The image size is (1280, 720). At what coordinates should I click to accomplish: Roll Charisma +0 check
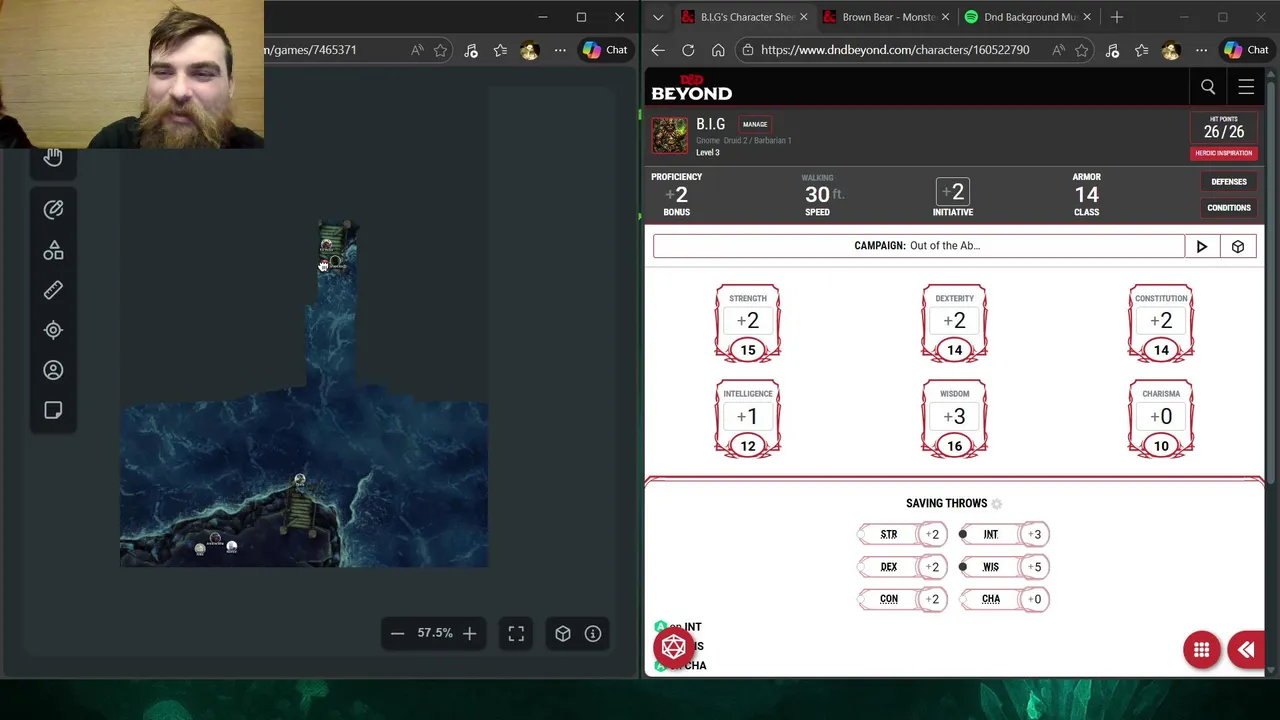[1161, 417]
